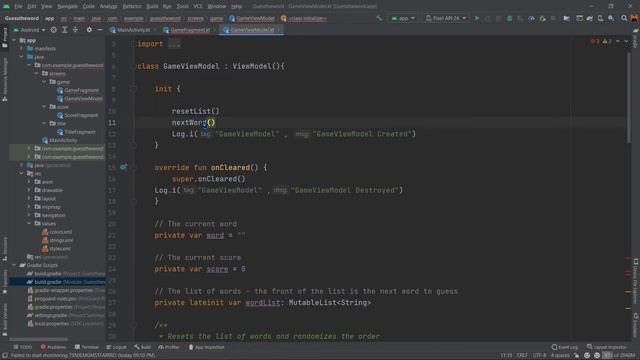
Task: Collapse the Gradle Scripts node
Action: (14, 265)
